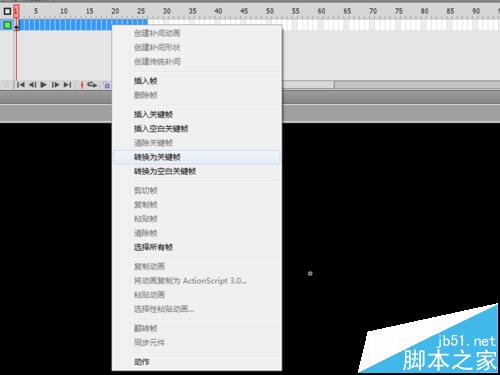This screenshot has height=375, width=500.
Task: Step back one frame button
Action: click(x=32, y=85)
